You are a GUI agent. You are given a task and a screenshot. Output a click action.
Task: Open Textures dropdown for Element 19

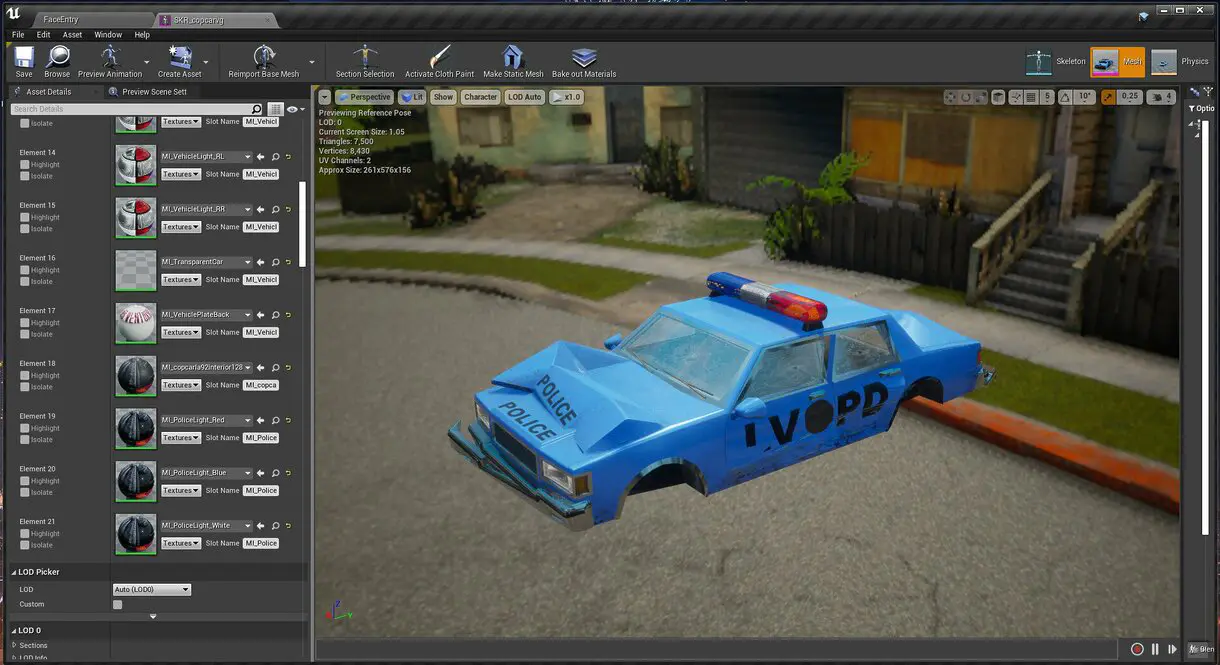(x=181, y=438)
